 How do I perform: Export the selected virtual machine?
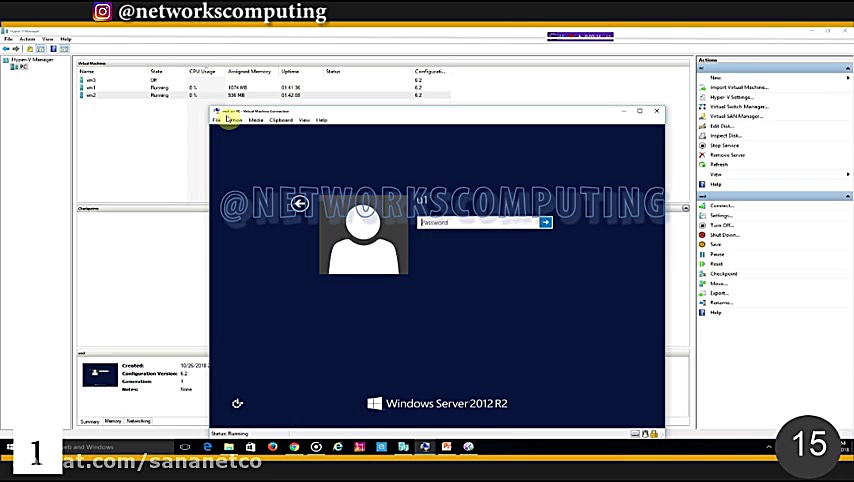pos(719,293)
